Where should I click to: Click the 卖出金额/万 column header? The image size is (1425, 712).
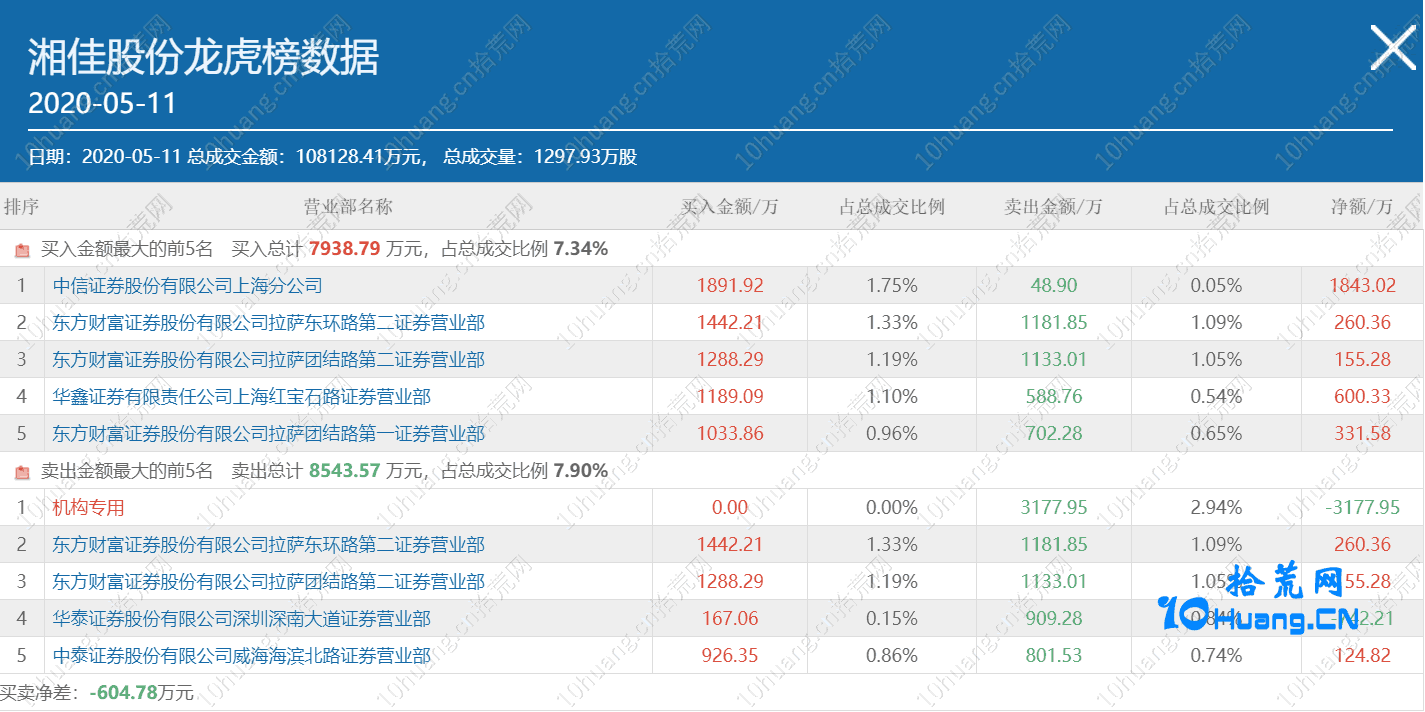1053,207
